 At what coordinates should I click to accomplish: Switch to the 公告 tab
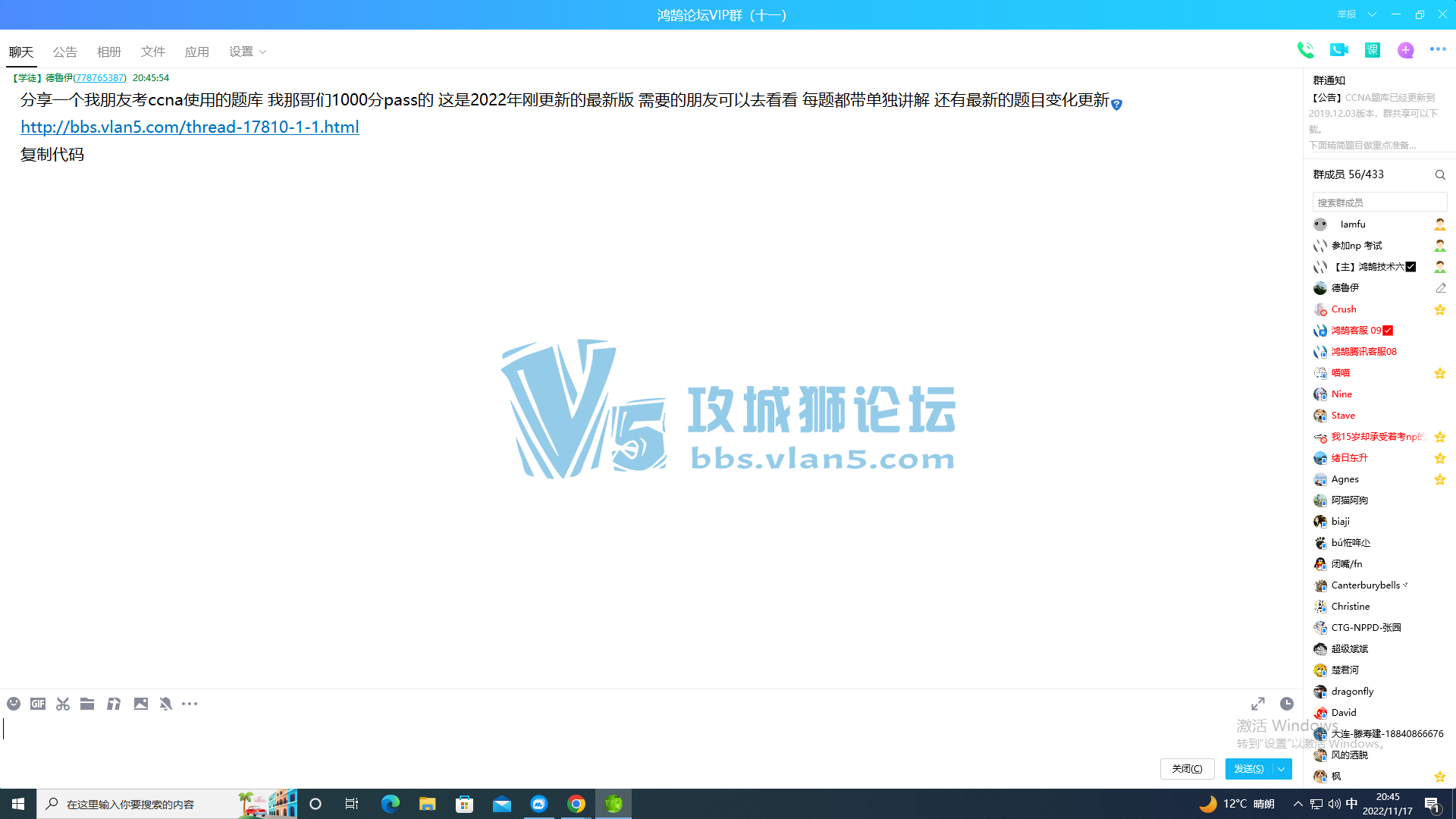point(64,52)
